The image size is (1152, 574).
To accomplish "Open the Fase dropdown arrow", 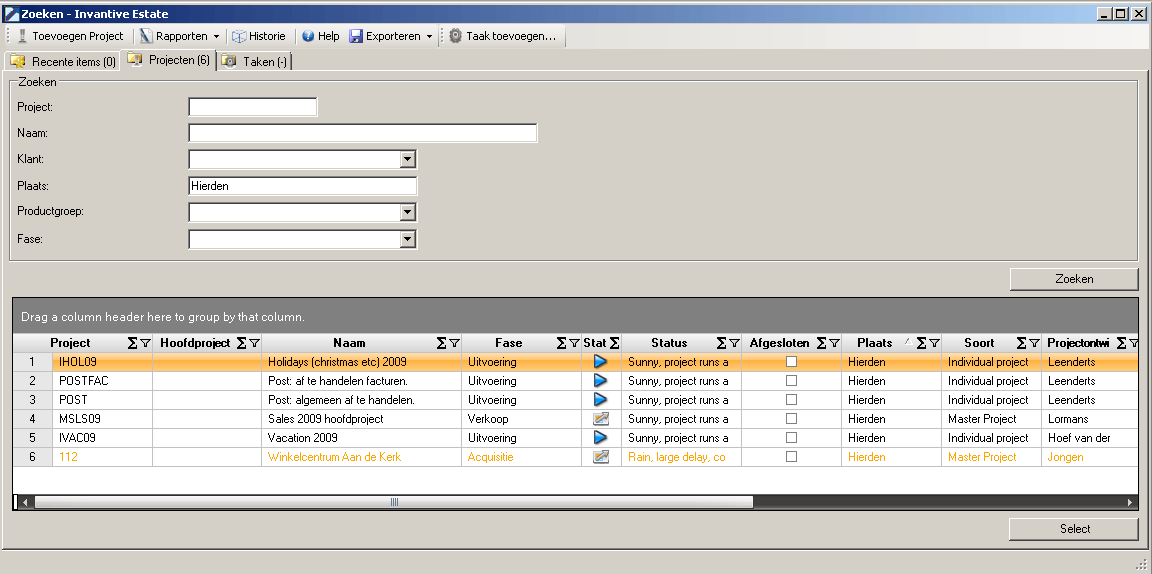I will [408, 239].
